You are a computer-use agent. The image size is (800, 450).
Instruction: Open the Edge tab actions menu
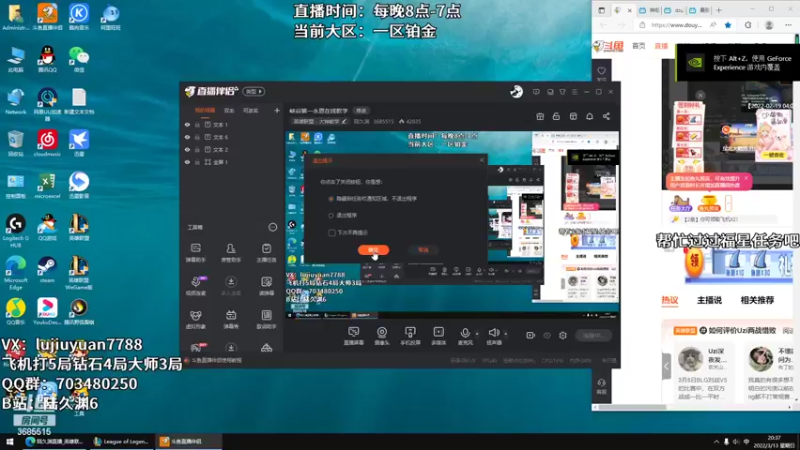pos(602,10)
